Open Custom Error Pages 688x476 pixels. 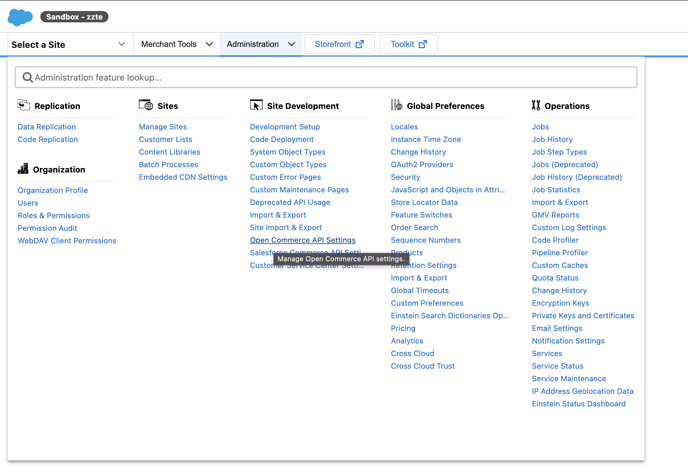285,177
